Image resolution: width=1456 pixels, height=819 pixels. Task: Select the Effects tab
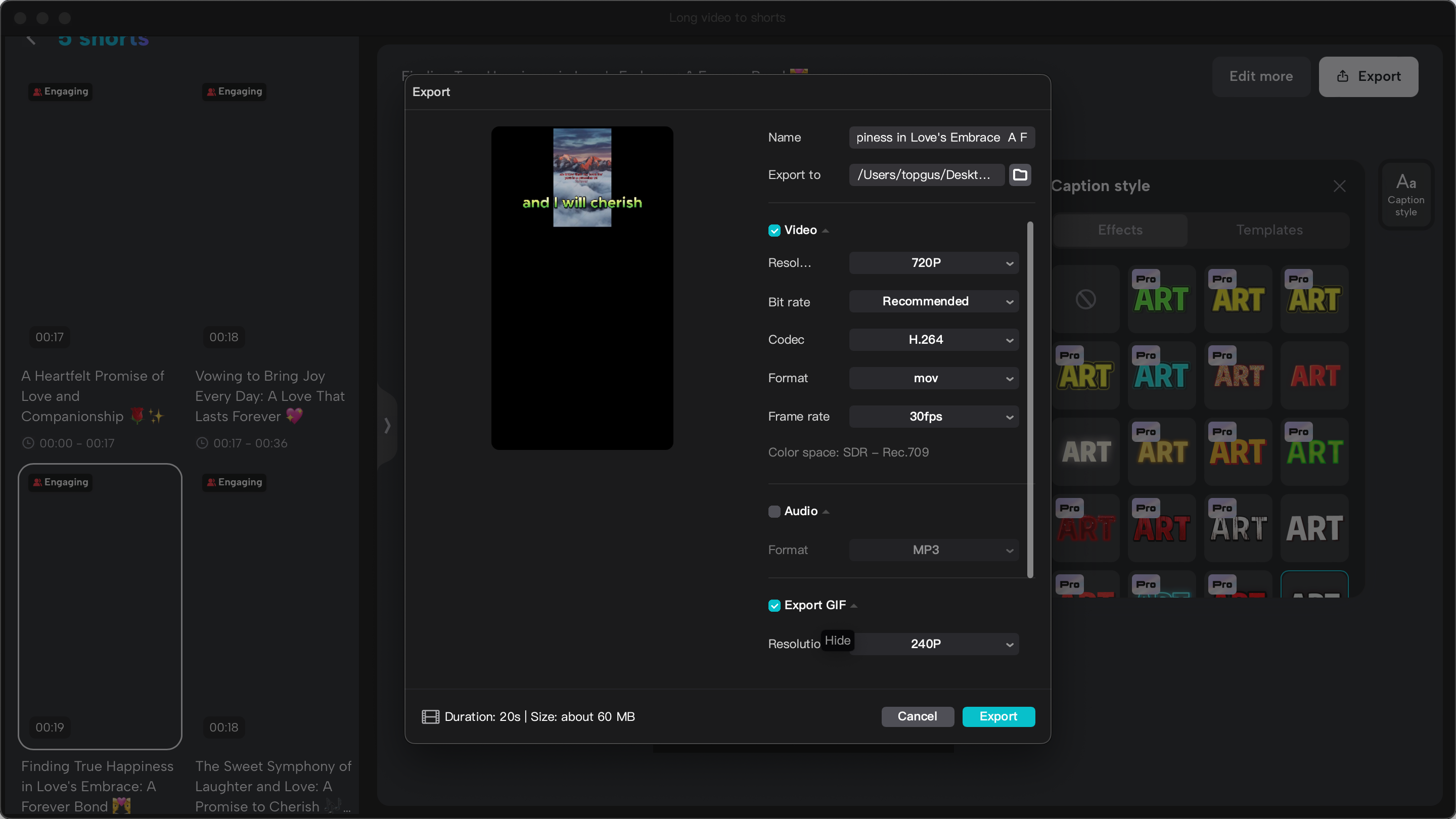click(x=1119, y=230)
